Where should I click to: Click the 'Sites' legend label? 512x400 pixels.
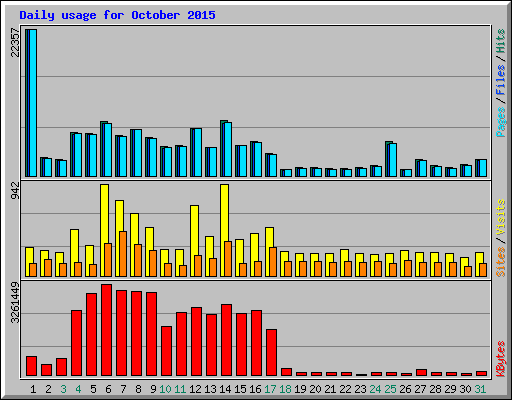[x=501, y=262]
